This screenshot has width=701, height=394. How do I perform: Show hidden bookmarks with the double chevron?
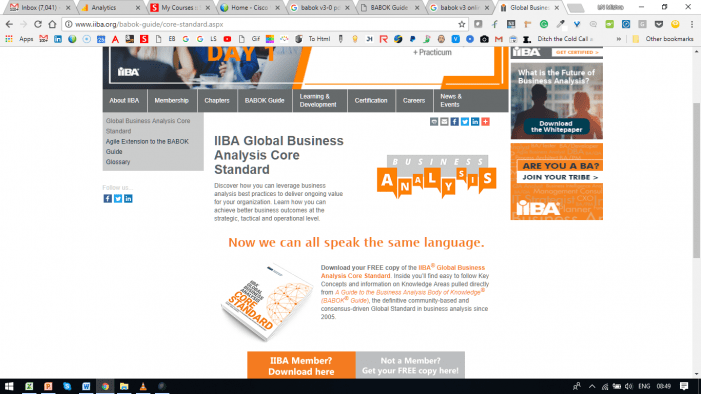pos(619,39)
